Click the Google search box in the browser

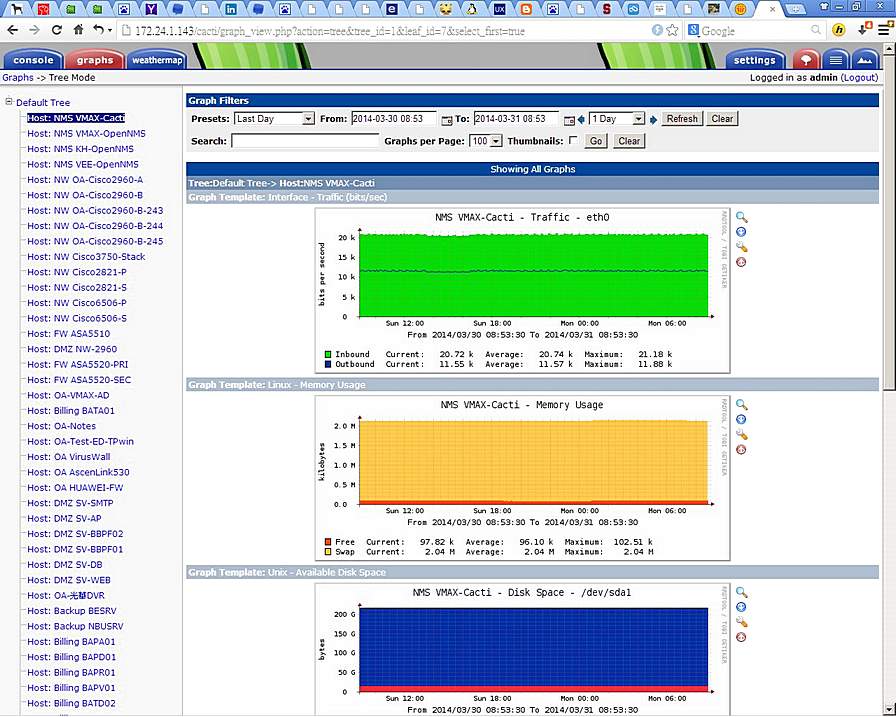coord(753,31)
